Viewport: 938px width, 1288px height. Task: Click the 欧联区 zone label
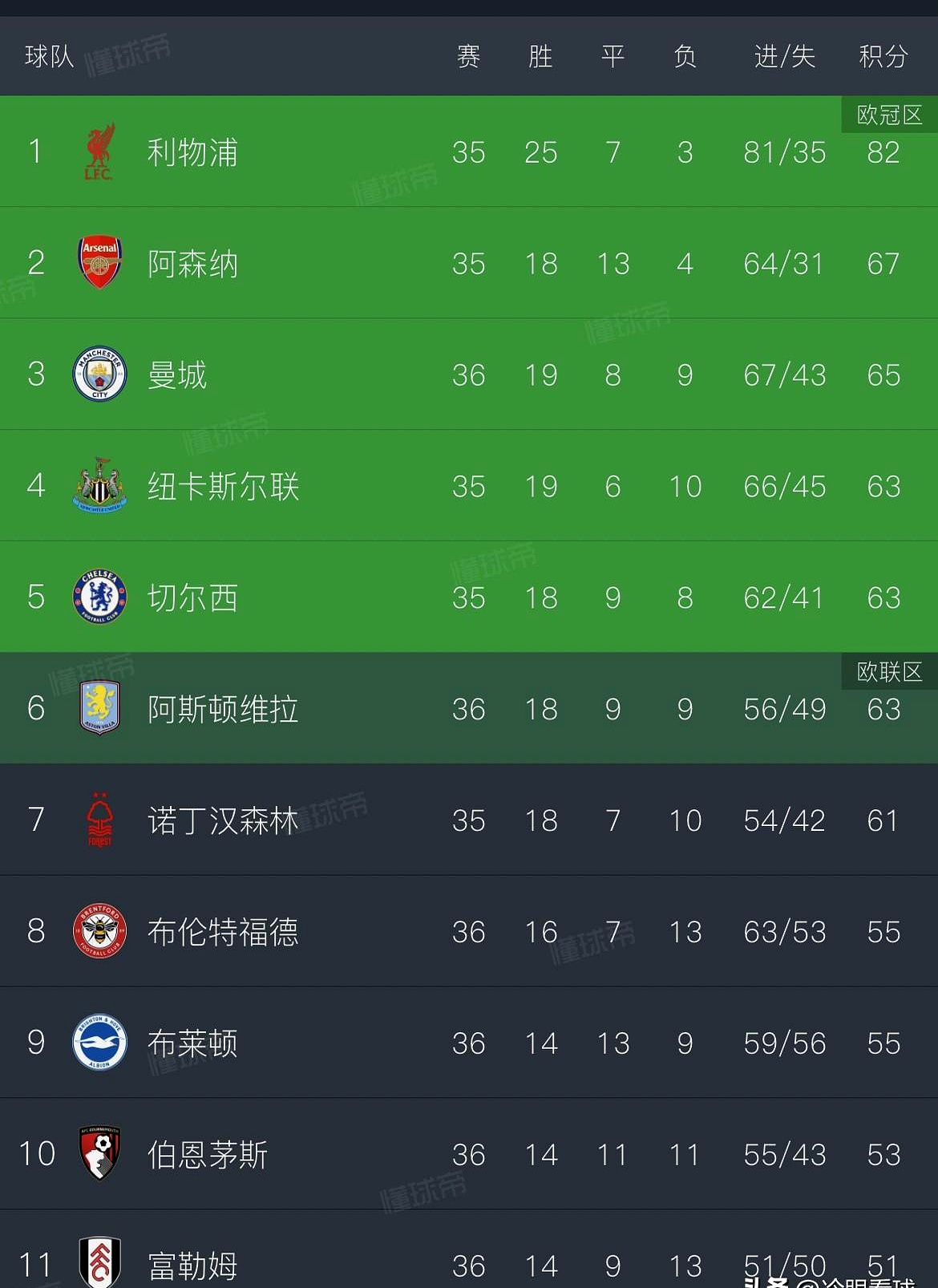pyautogui.click(x=889, y=672)
